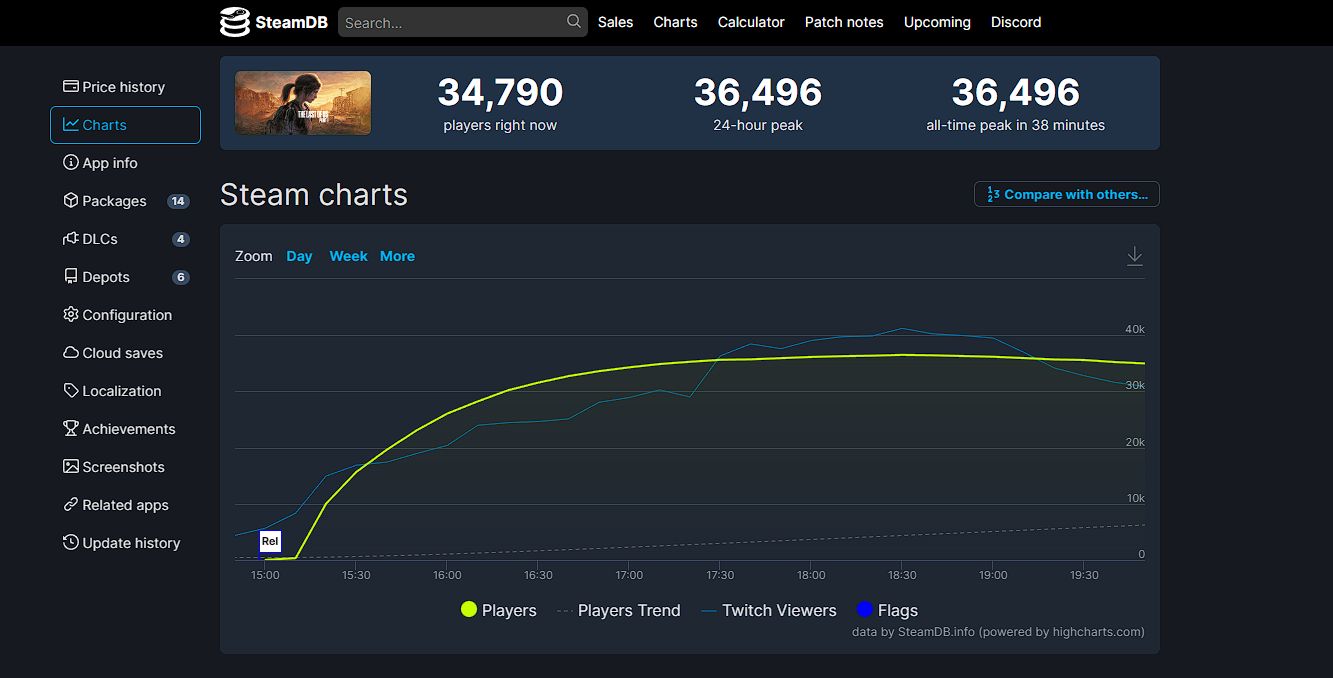Select the Charts sidebar tab

[125, 125]
